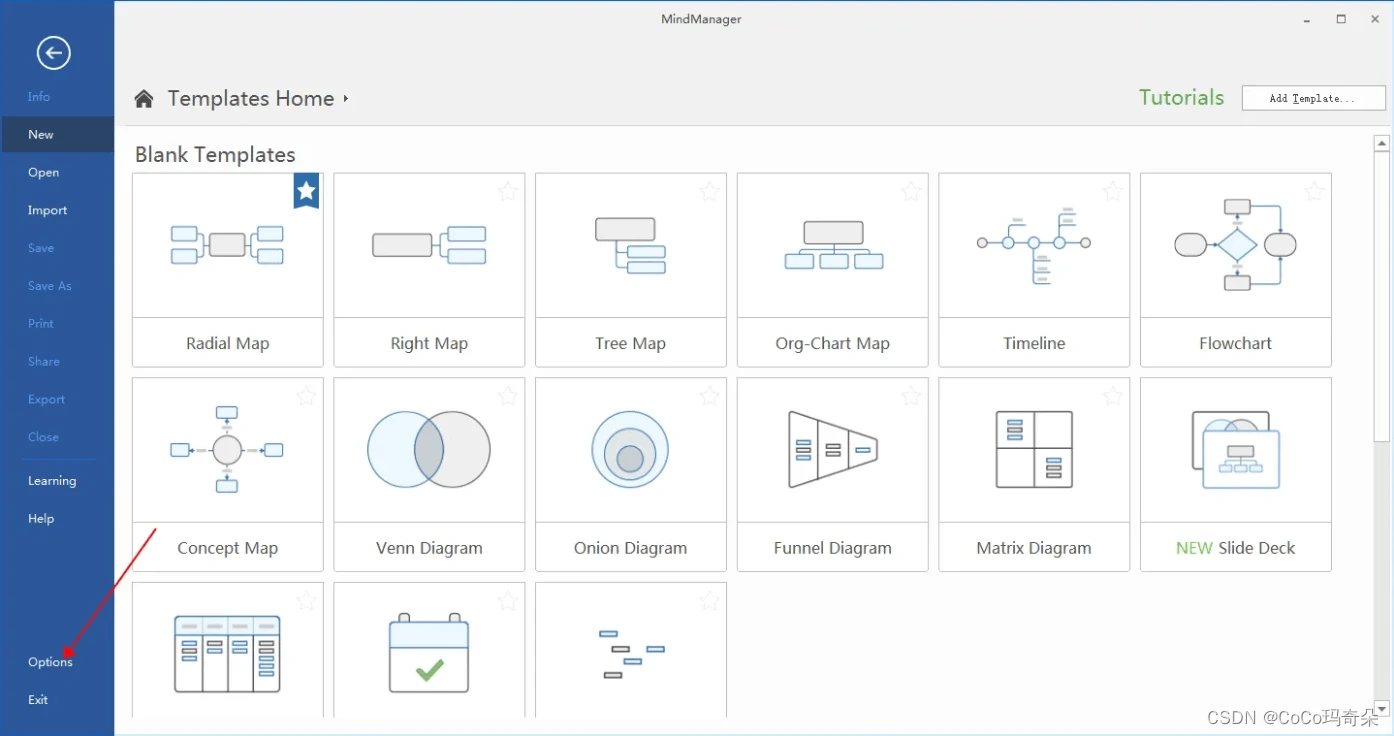Select the Venn Diagram template icon

pos(429,449)
